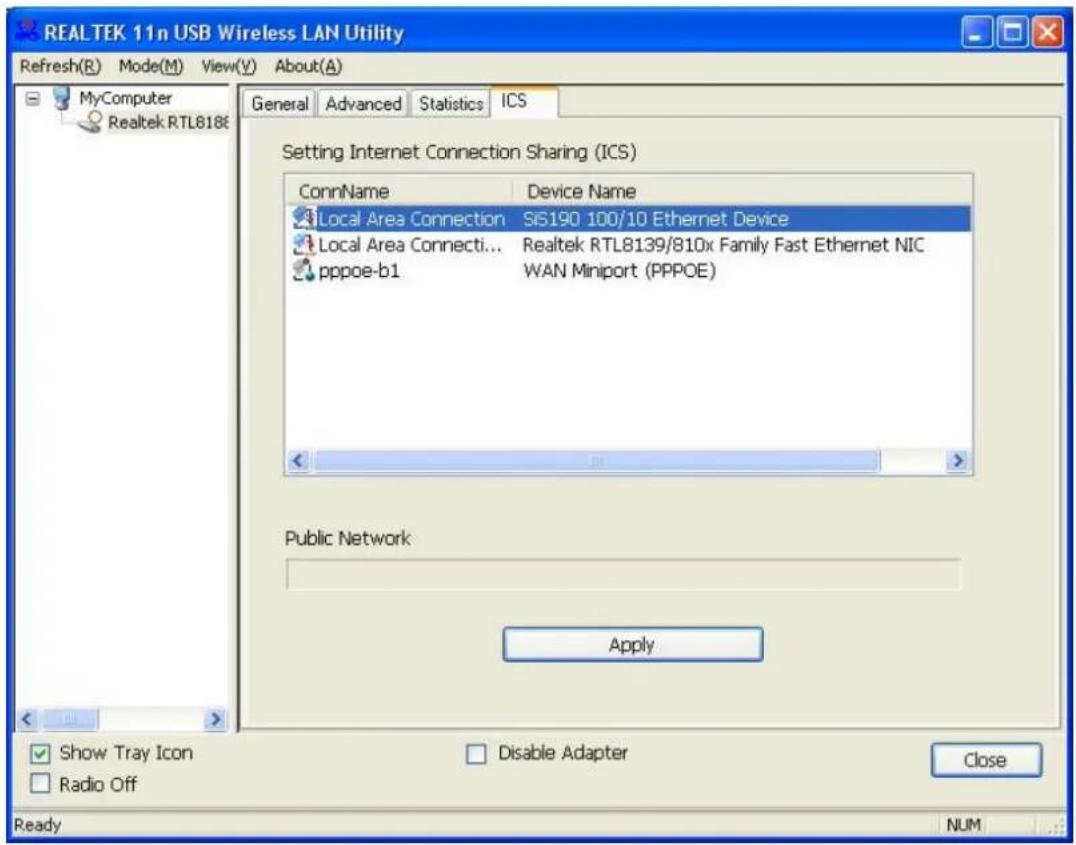
Task: Click the "Local Area Connecti..." truncated name
Action: (x=410, y=245)
